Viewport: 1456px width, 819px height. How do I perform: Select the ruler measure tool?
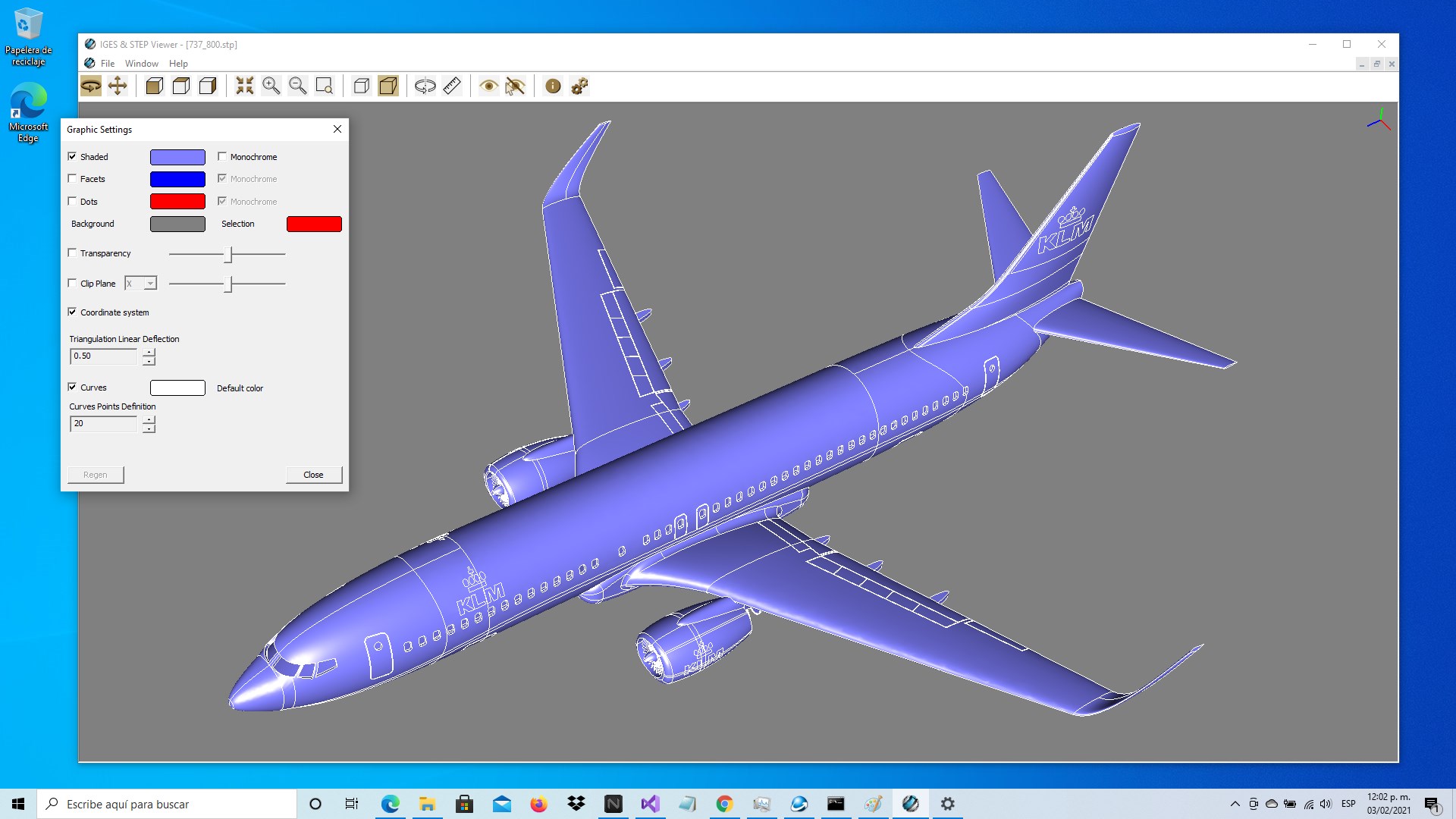pyautogui.click(x=452, y=86)
